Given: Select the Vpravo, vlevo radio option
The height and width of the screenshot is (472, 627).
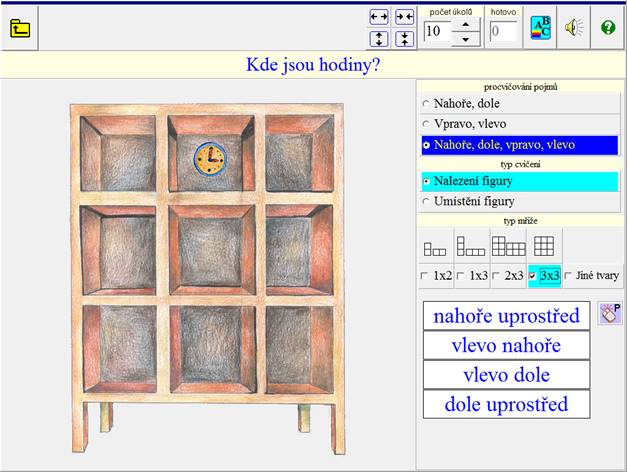Looking at the screenshot, I should 519,124.
